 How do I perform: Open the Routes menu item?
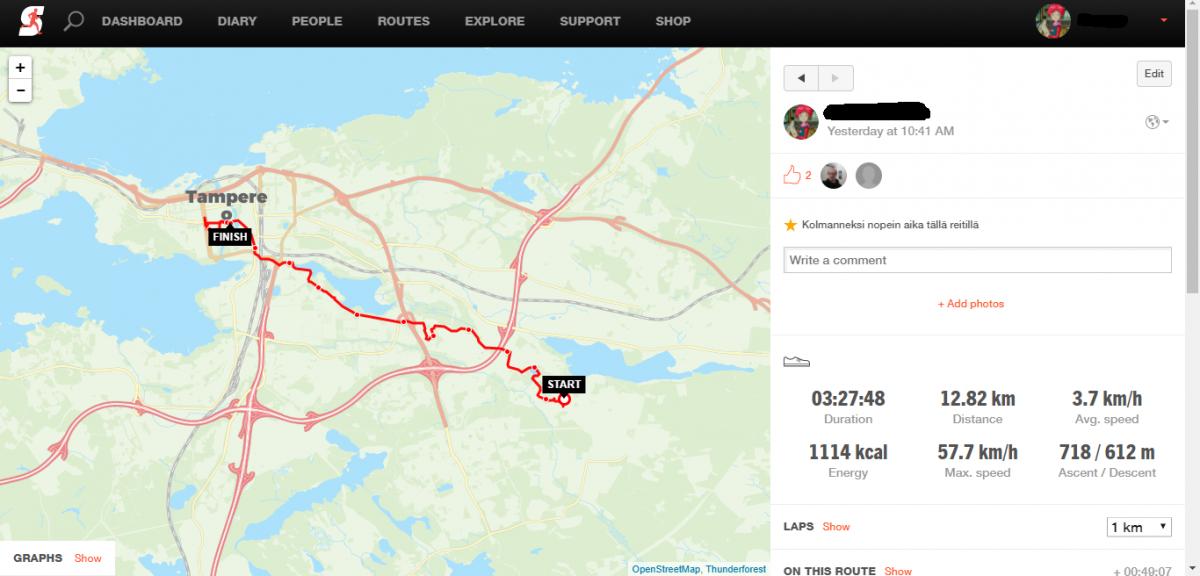[404, 21]
